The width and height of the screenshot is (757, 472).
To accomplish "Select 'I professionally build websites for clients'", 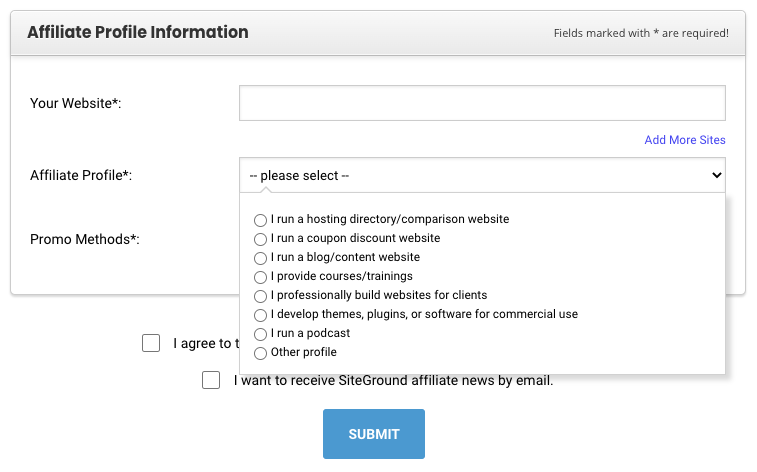I will pos(261,296).
